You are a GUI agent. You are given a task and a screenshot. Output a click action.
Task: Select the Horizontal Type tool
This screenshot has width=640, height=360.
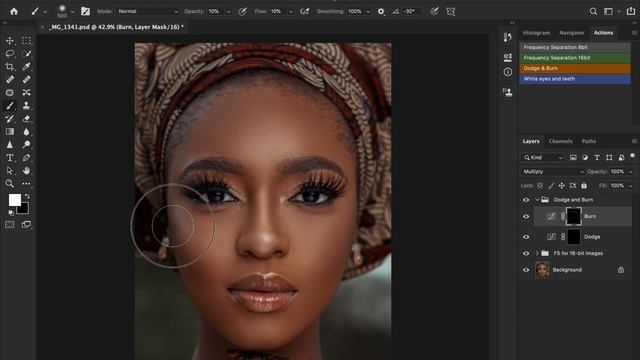coord(10,158)
